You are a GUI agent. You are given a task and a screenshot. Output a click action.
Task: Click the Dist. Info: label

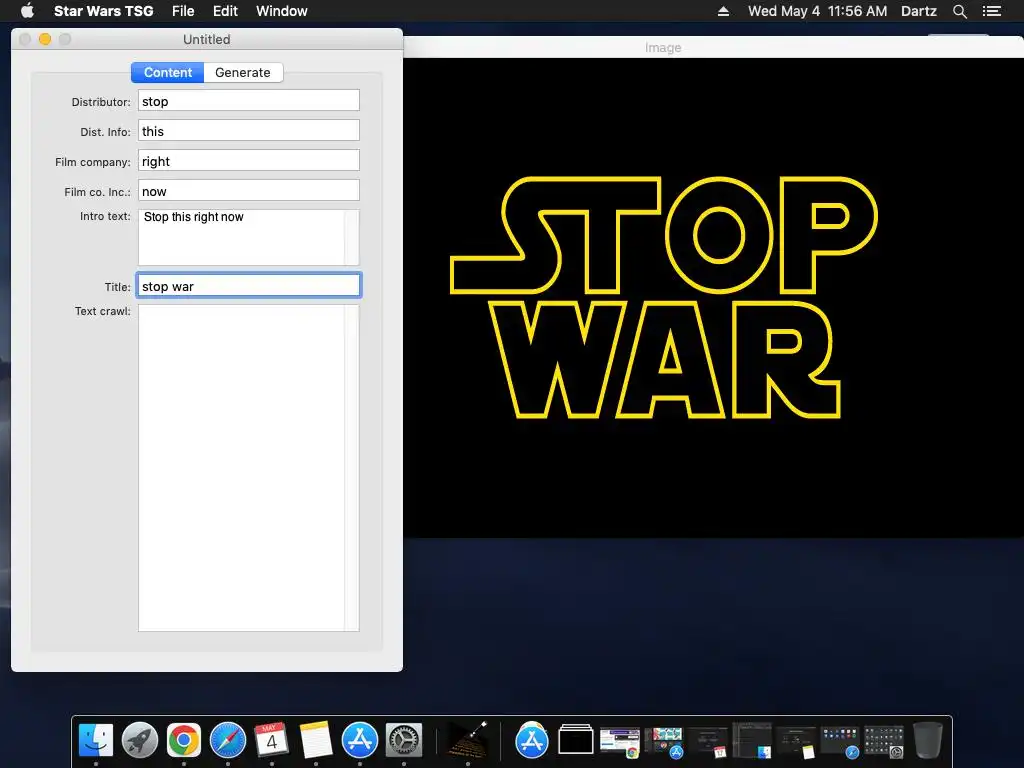(105, 132)
